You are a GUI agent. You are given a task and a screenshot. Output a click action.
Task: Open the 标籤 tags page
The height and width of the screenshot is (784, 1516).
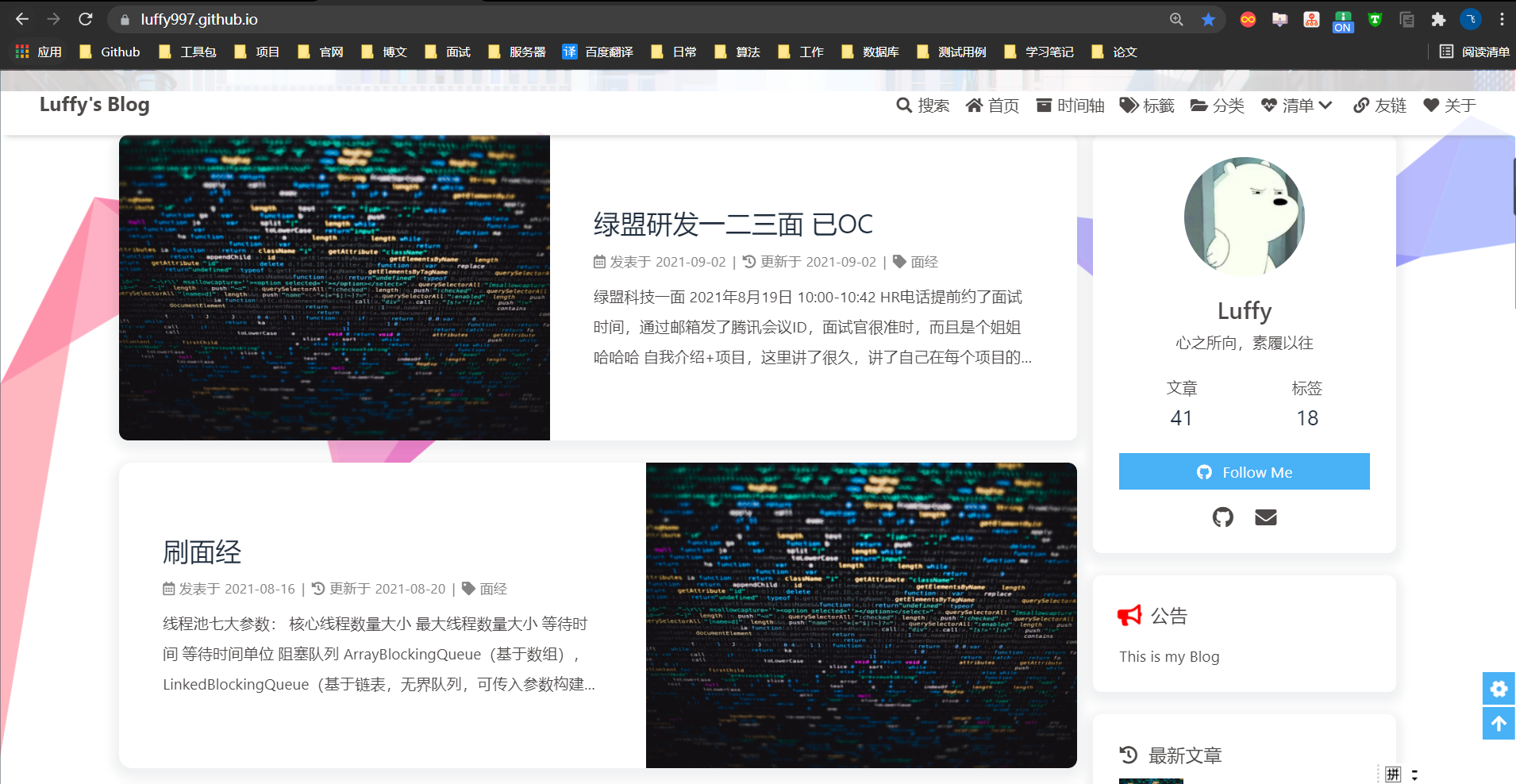point(1147,106)
